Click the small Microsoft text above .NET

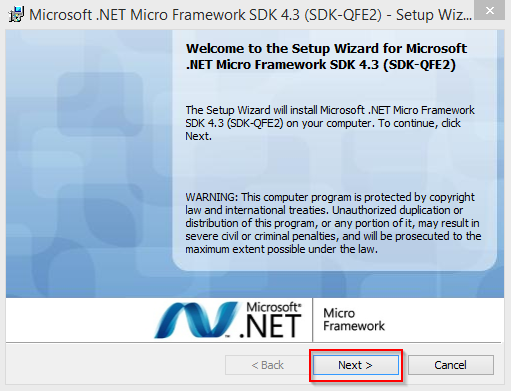click(274, 307)
